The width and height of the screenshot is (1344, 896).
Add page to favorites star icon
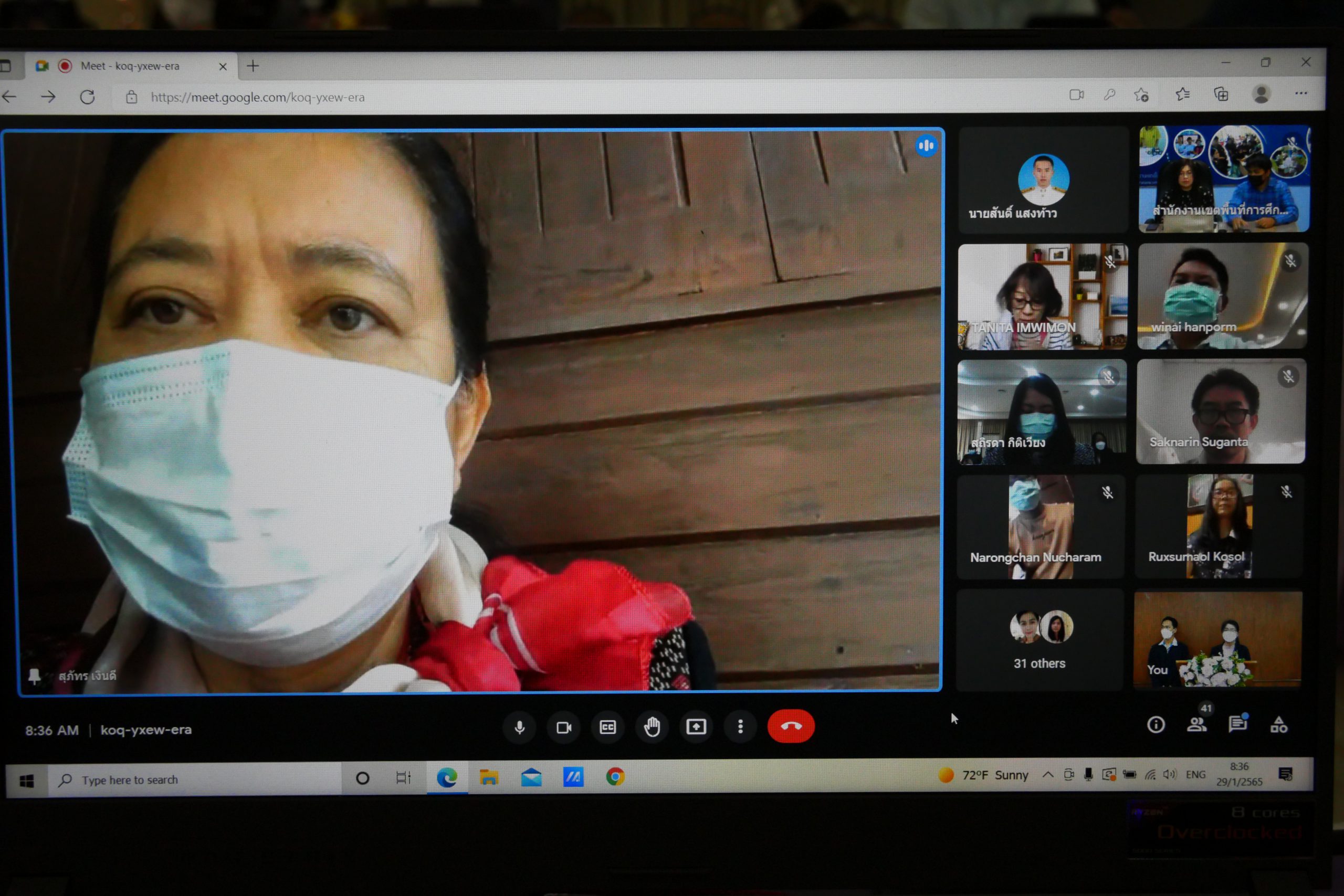pos(1141,95)
